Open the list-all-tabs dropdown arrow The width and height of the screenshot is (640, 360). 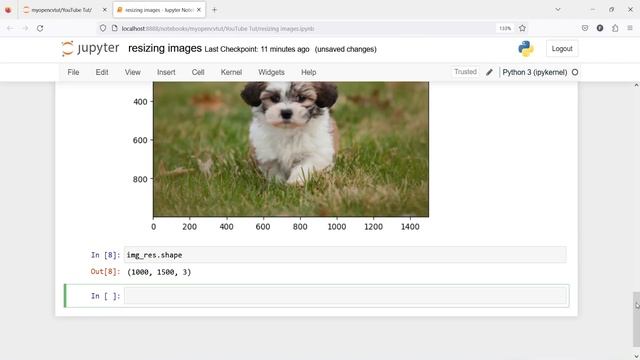coord(558,9)
